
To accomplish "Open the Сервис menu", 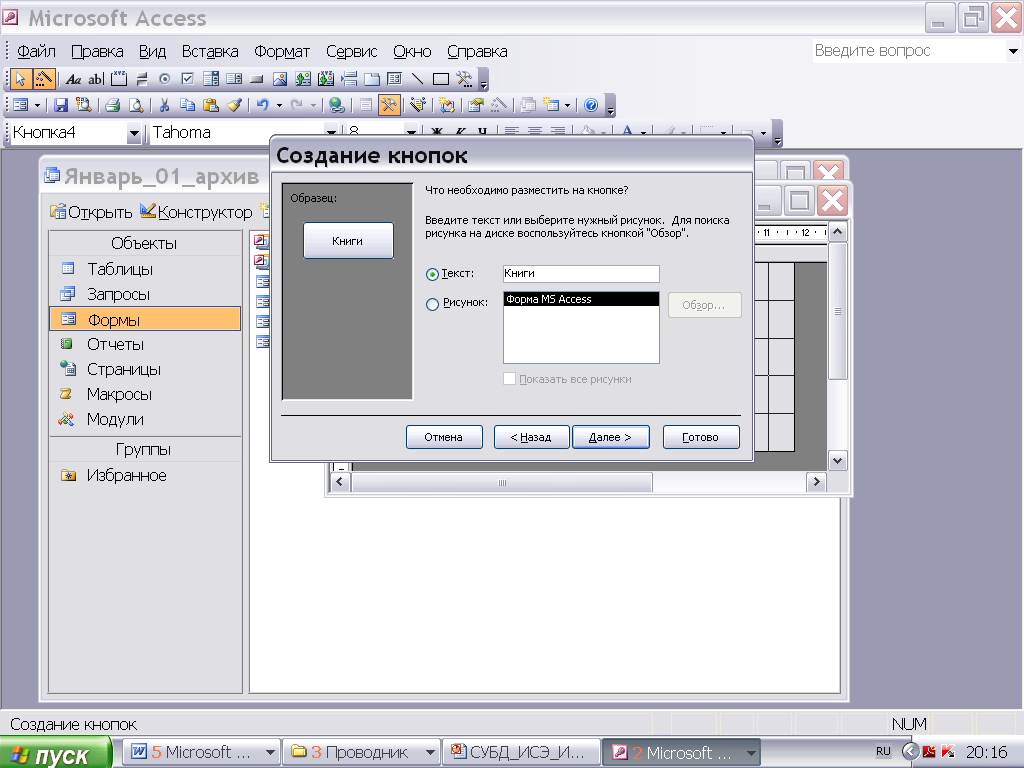I will (x=351, y=52).
